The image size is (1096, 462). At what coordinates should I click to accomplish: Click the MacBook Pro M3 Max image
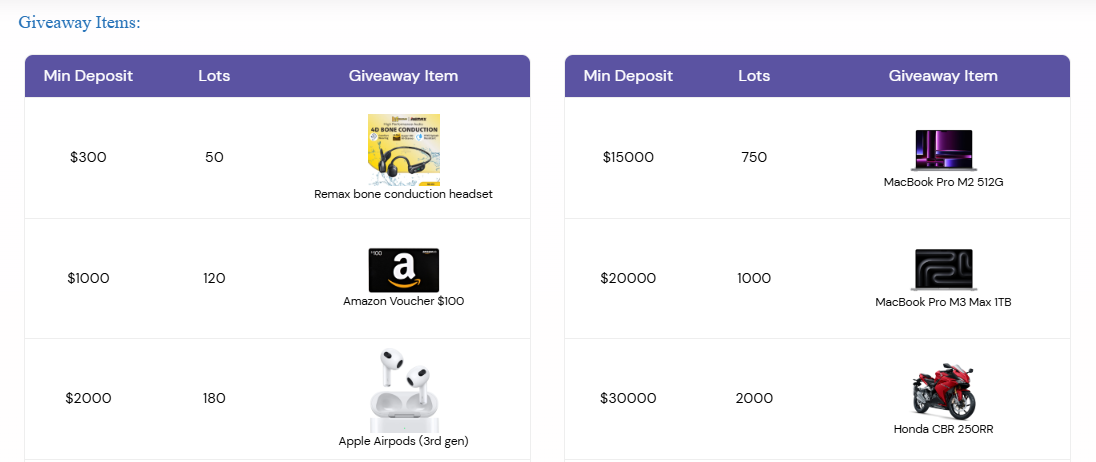click(943, 270)
